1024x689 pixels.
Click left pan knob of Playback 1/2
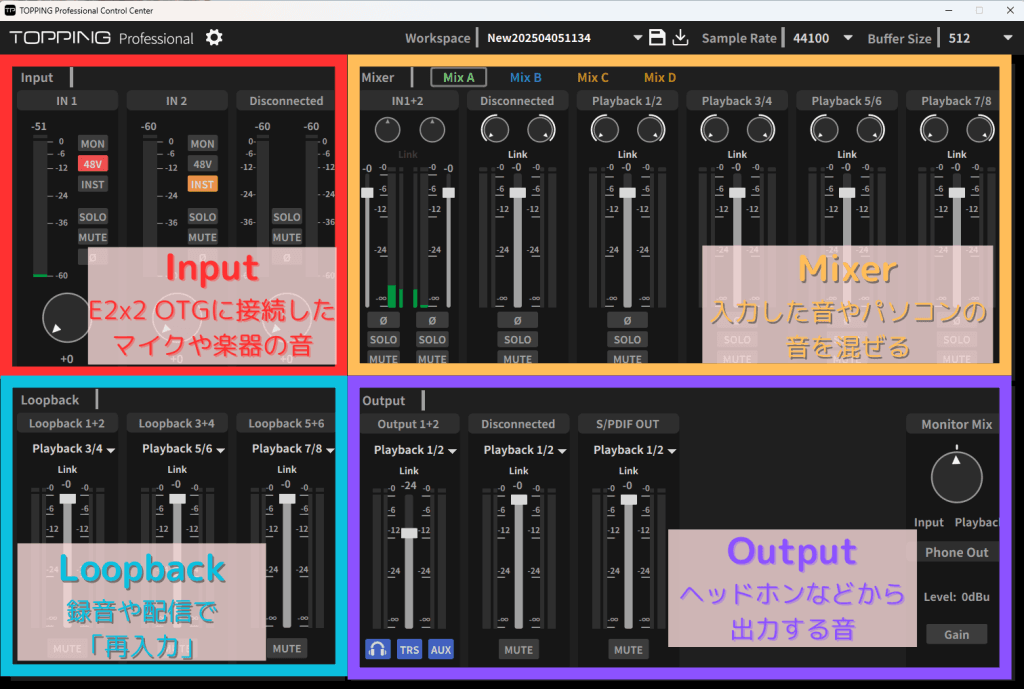(604, 129)
